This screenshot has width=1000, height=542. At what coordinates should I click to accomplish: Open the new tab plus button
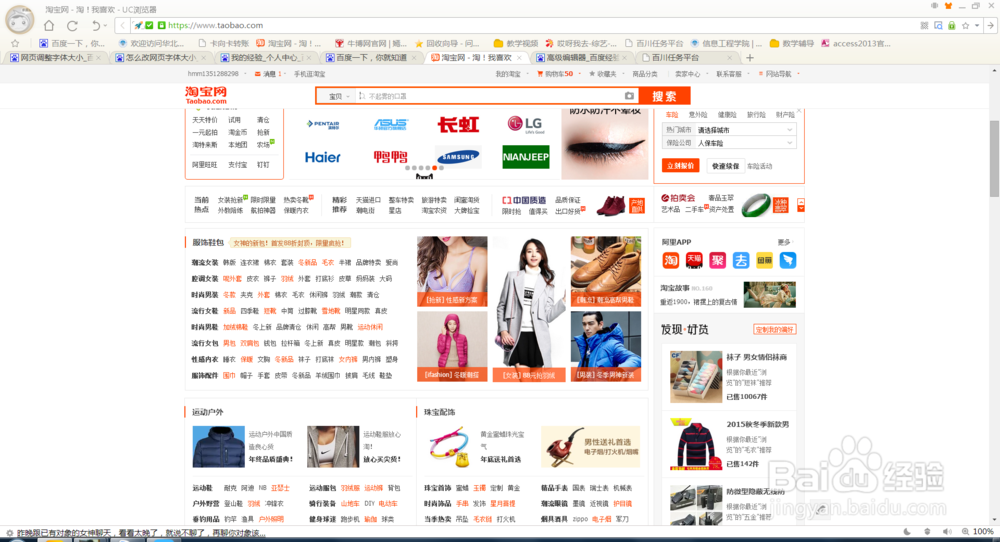click(x=750, y=57)
